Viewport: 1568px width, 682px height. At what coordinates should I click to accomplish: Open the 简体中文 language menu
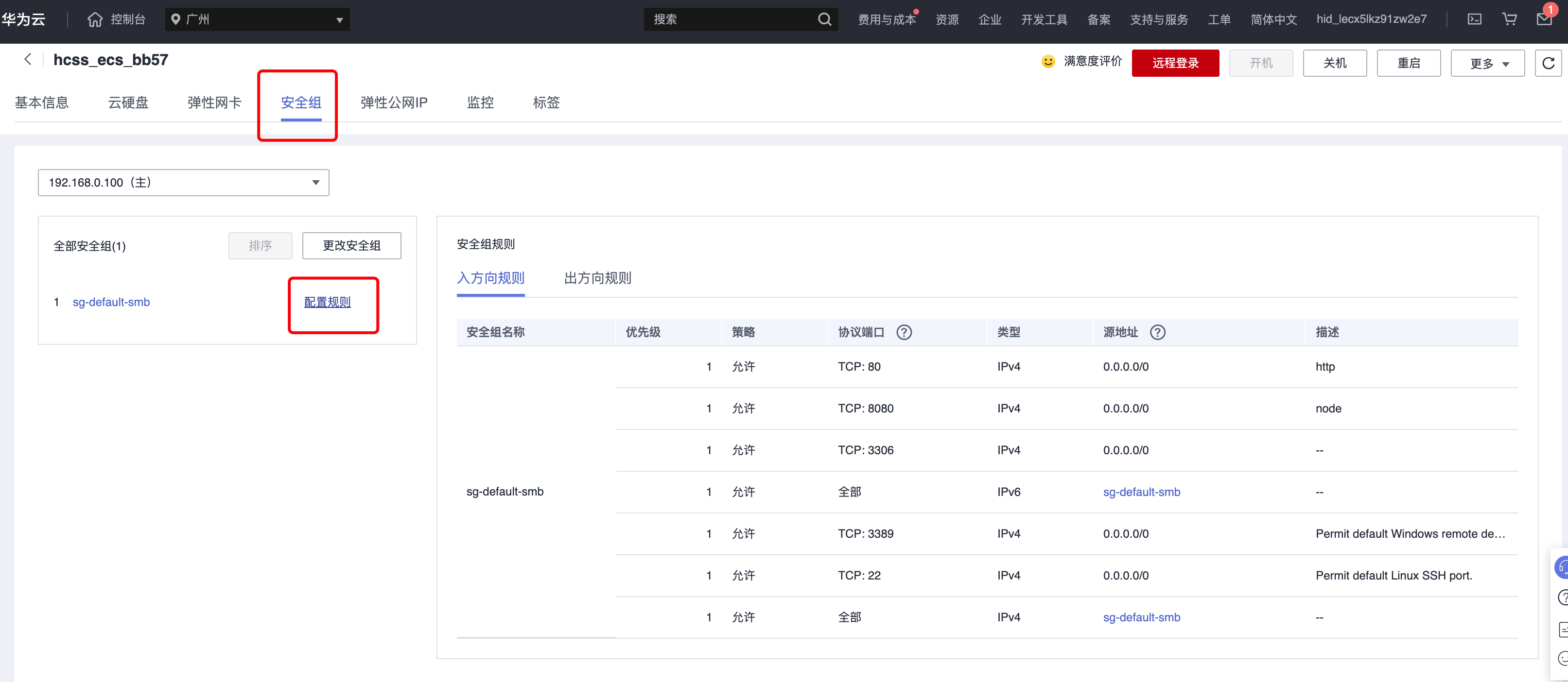(x=1273, y=19)
